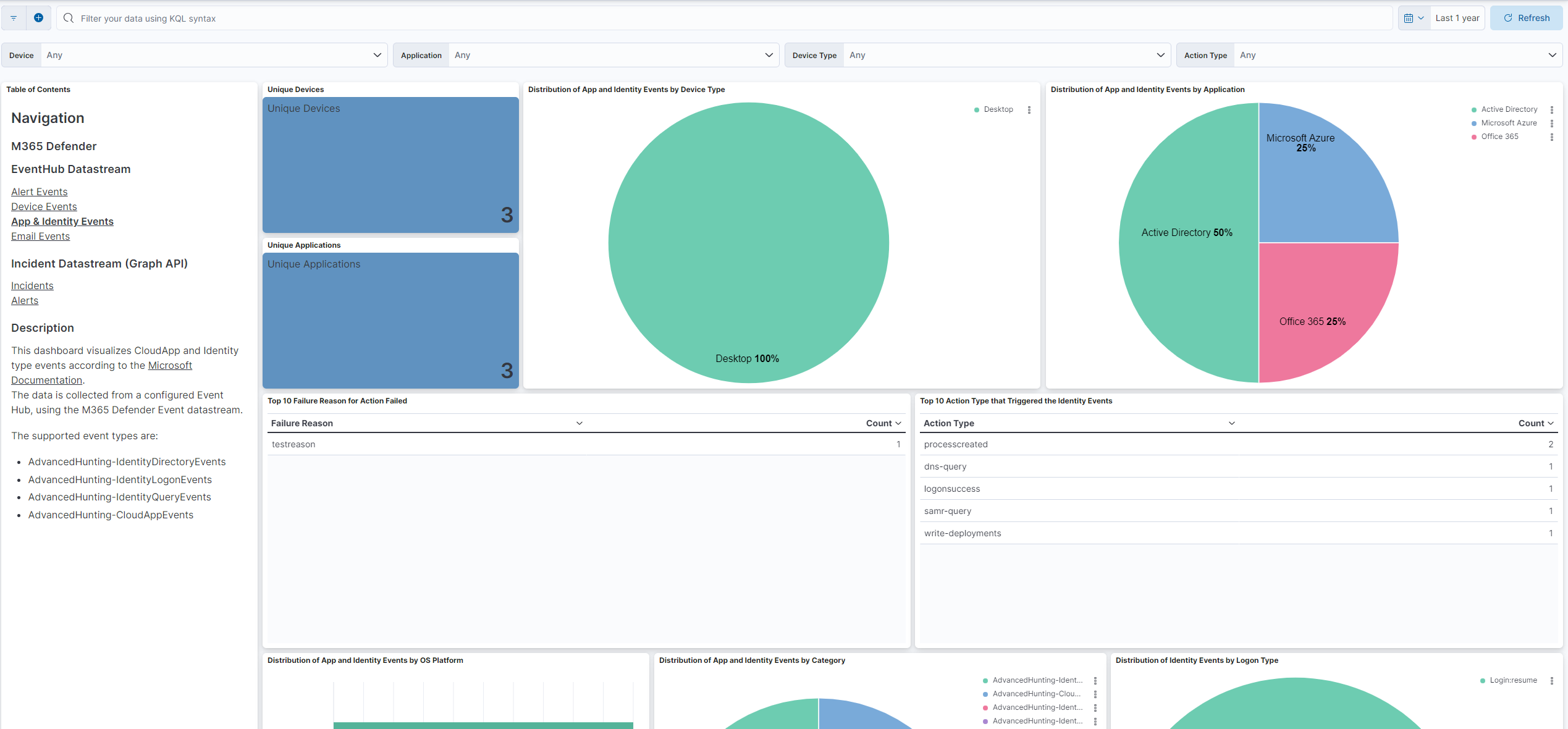Open the calendar quick date menu
Image resolution: width=1568 pixels, height=729 pixels.
1414,18
